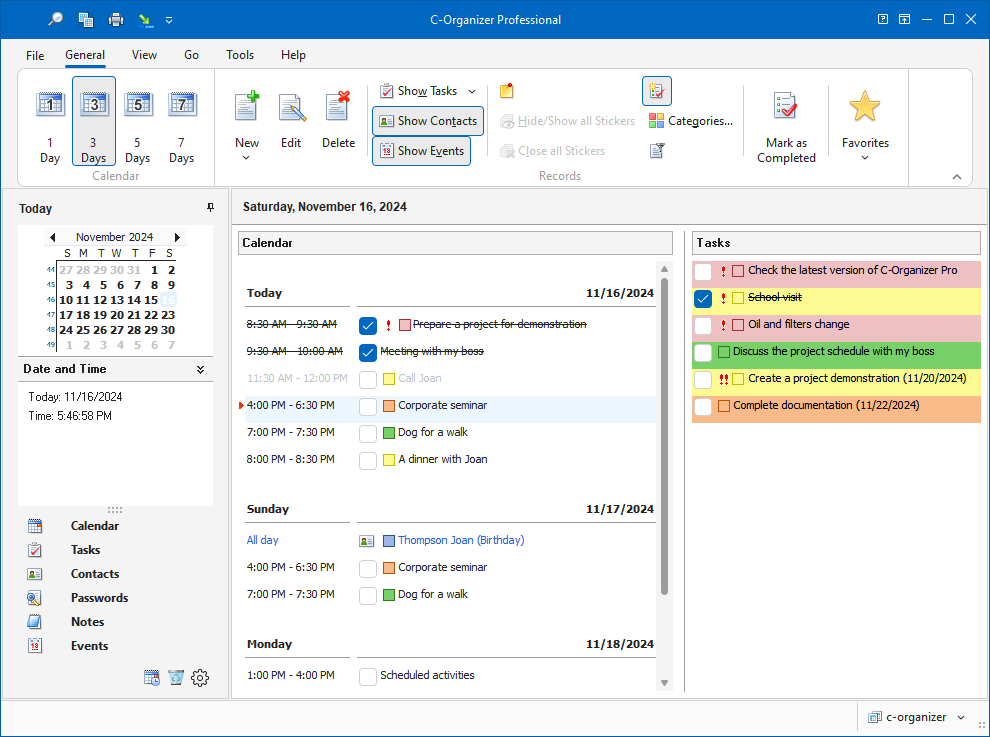
Task: Open the Notes section in sidebar
Action: [x=87, y=621]
